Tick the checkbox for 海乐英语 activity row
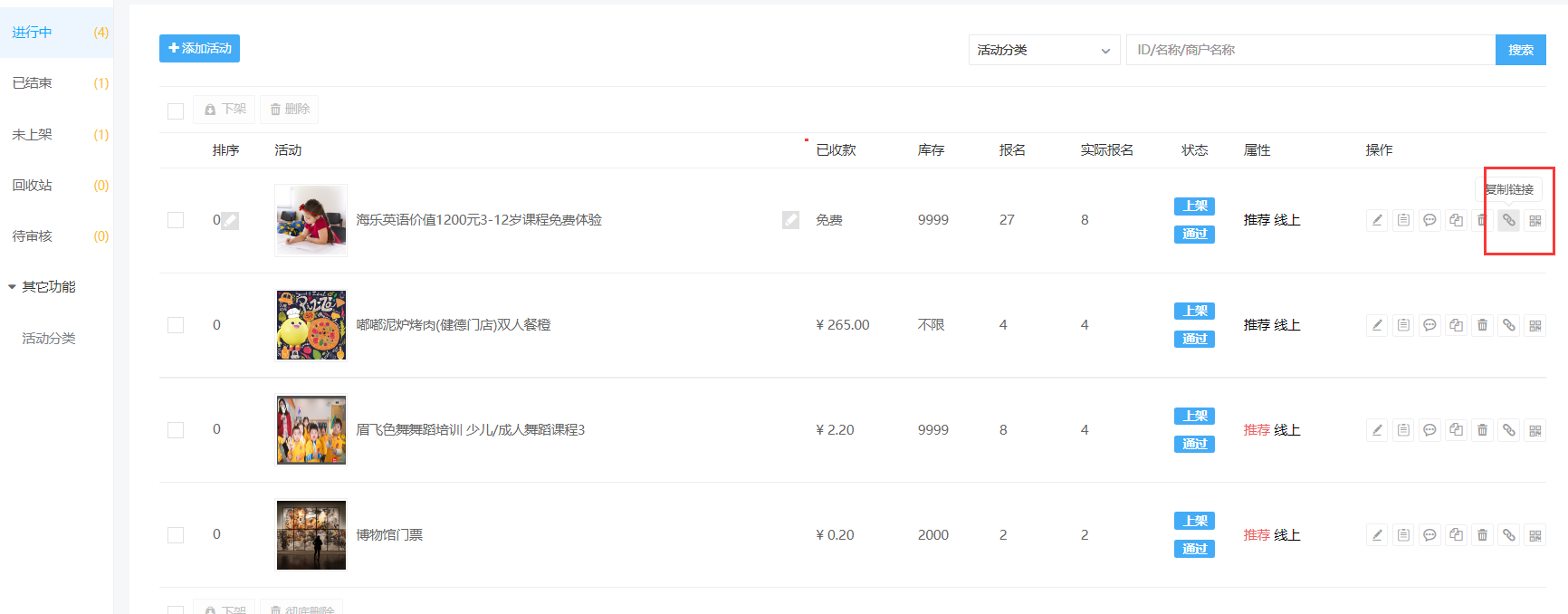This screenshot has height=614, width=1568. point(176,220)
